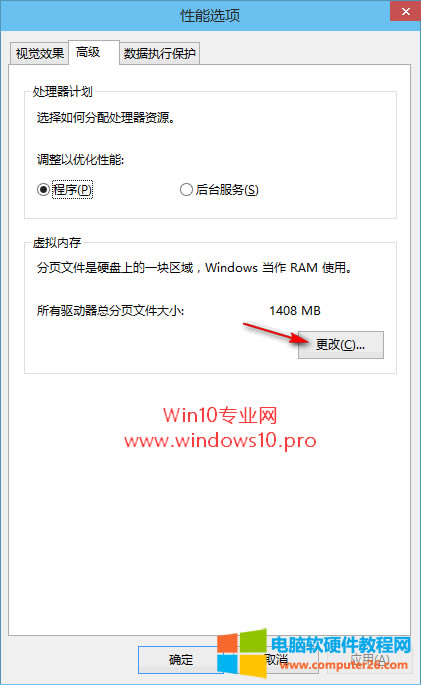Click the 处理器计划 group label

[62, 92]
